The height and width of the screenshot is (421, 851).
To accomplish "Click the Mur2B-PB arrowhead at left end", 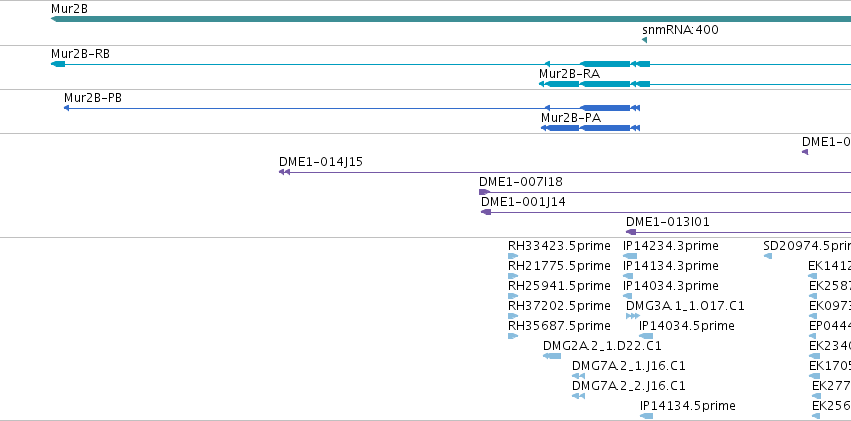I will tap(66, 108).
